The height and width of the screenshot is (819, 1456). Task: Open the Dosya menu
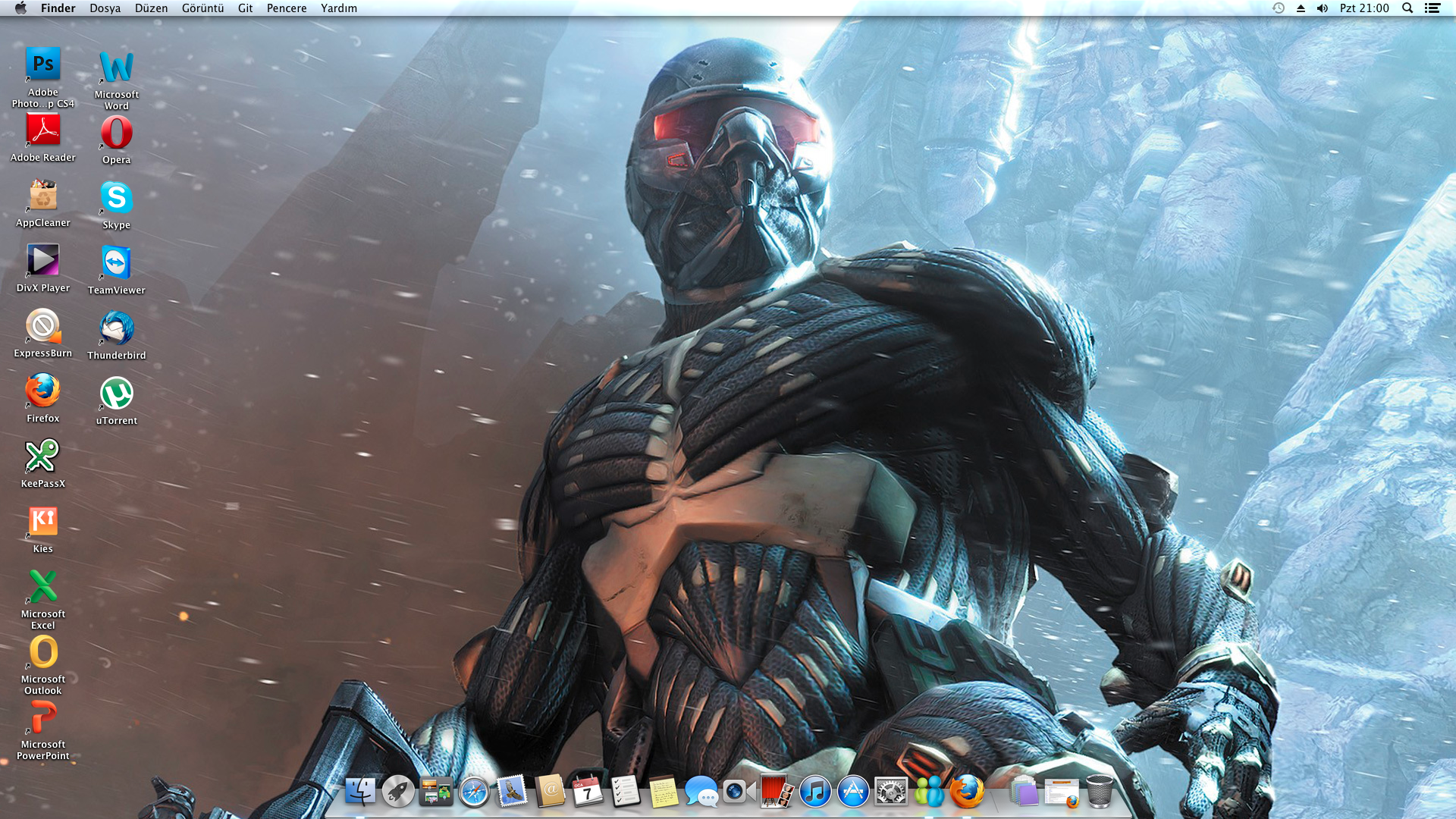(105, 8)
